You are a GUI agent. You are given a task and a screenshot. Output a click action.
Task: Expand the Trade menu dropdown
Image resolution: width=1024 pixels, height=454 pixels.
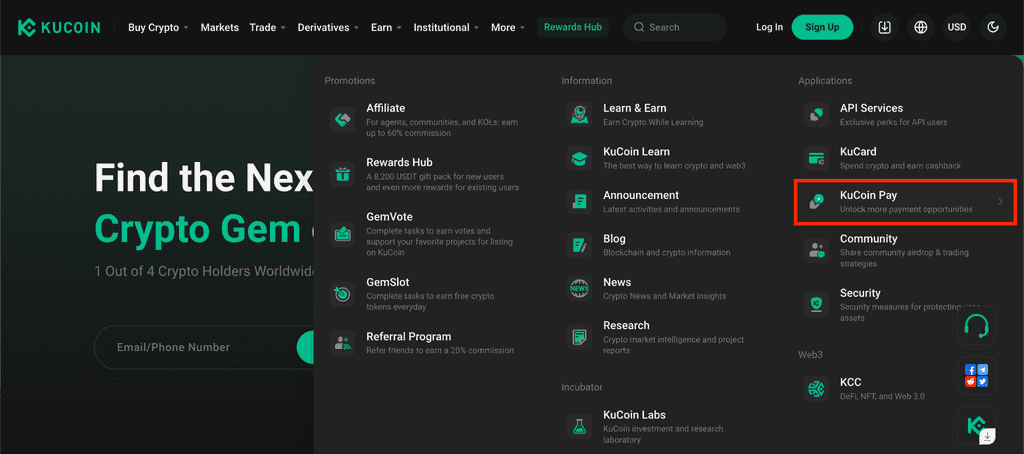pos(268,27)
